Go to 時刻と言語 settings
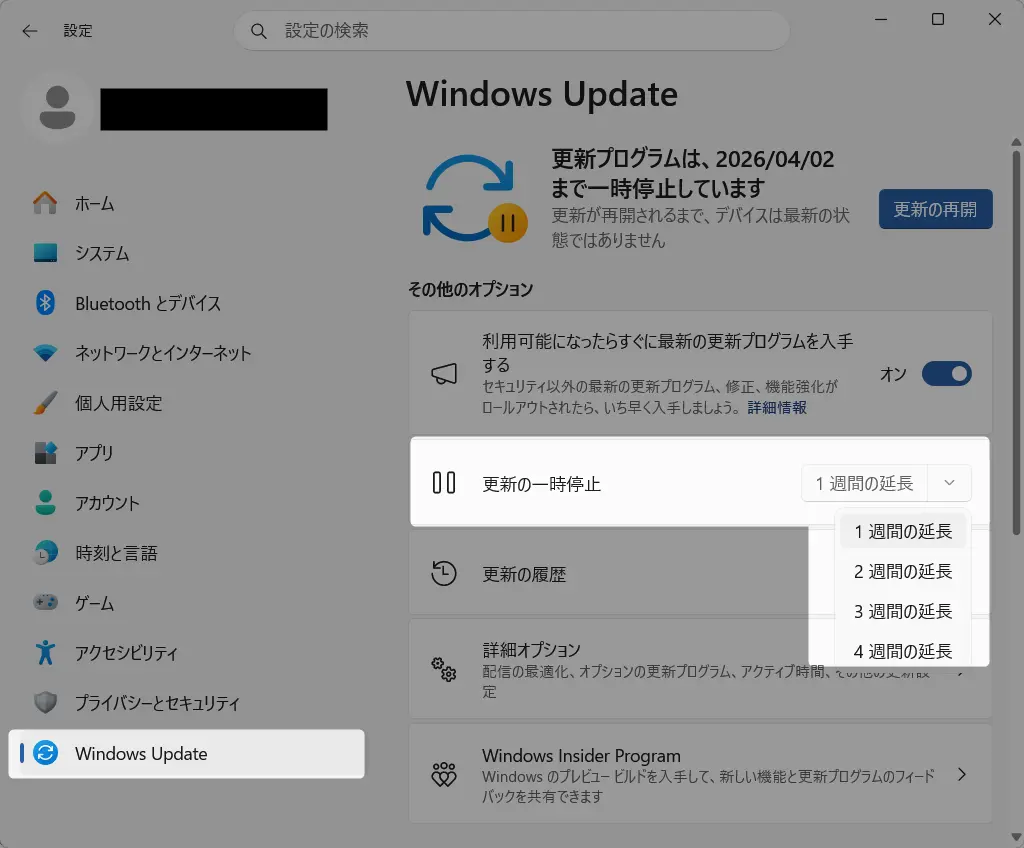Image resolution: width=1024 pixels, height=848 pixels. (115, 553)
